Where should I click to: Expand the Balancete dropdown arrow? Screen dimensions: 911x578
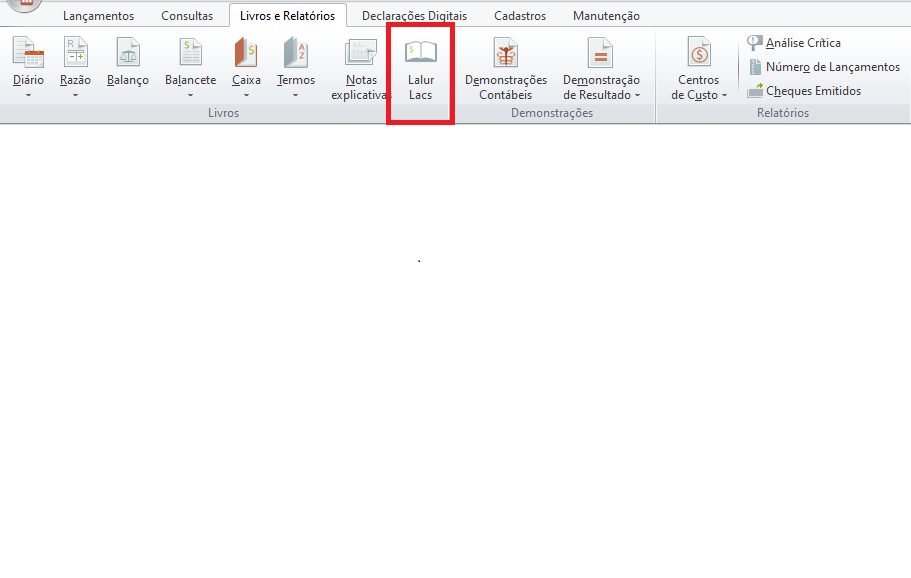pos(191,95)
